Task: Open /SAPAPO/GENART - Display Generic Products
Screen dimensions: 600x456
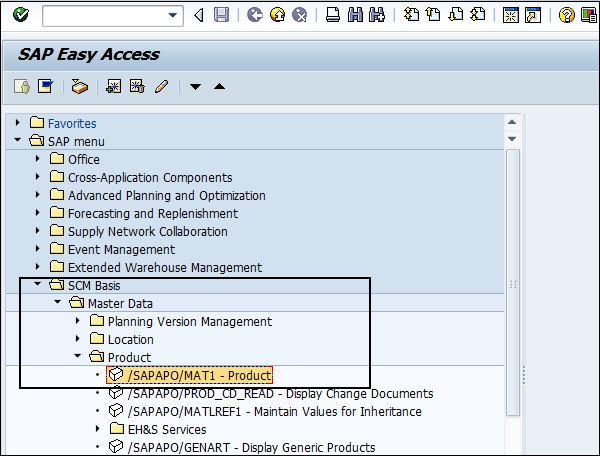Action: [x=251, y=447]
